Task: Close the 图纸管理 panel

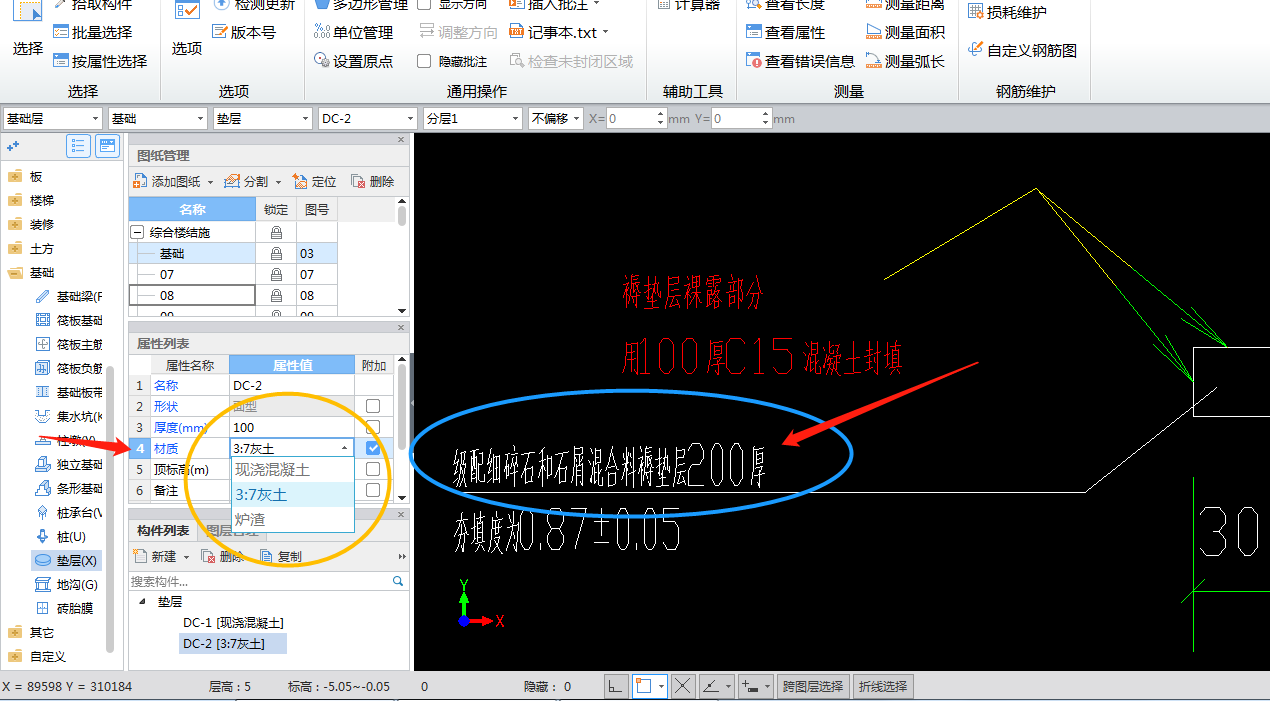Action: click(402, 141)
